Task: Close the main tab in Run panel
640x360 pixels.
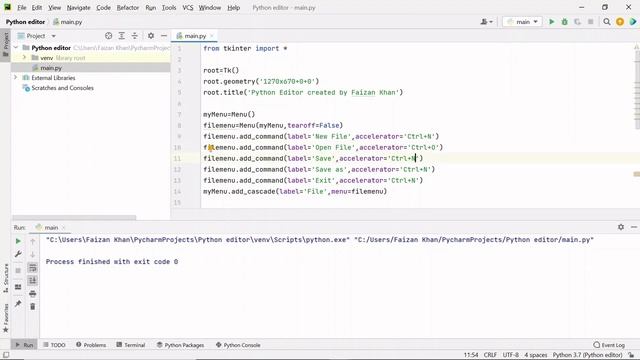Action: (x=64, y=227)
